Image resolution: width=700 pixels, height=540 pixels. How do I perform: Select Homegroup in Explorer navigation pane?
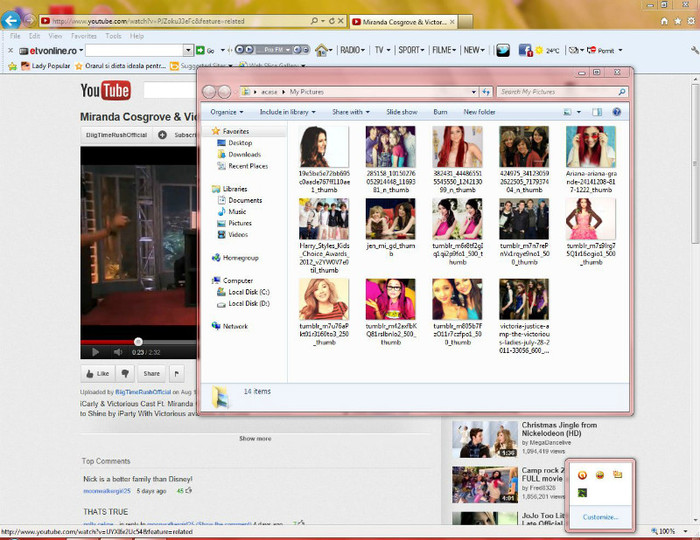[240, 258]
